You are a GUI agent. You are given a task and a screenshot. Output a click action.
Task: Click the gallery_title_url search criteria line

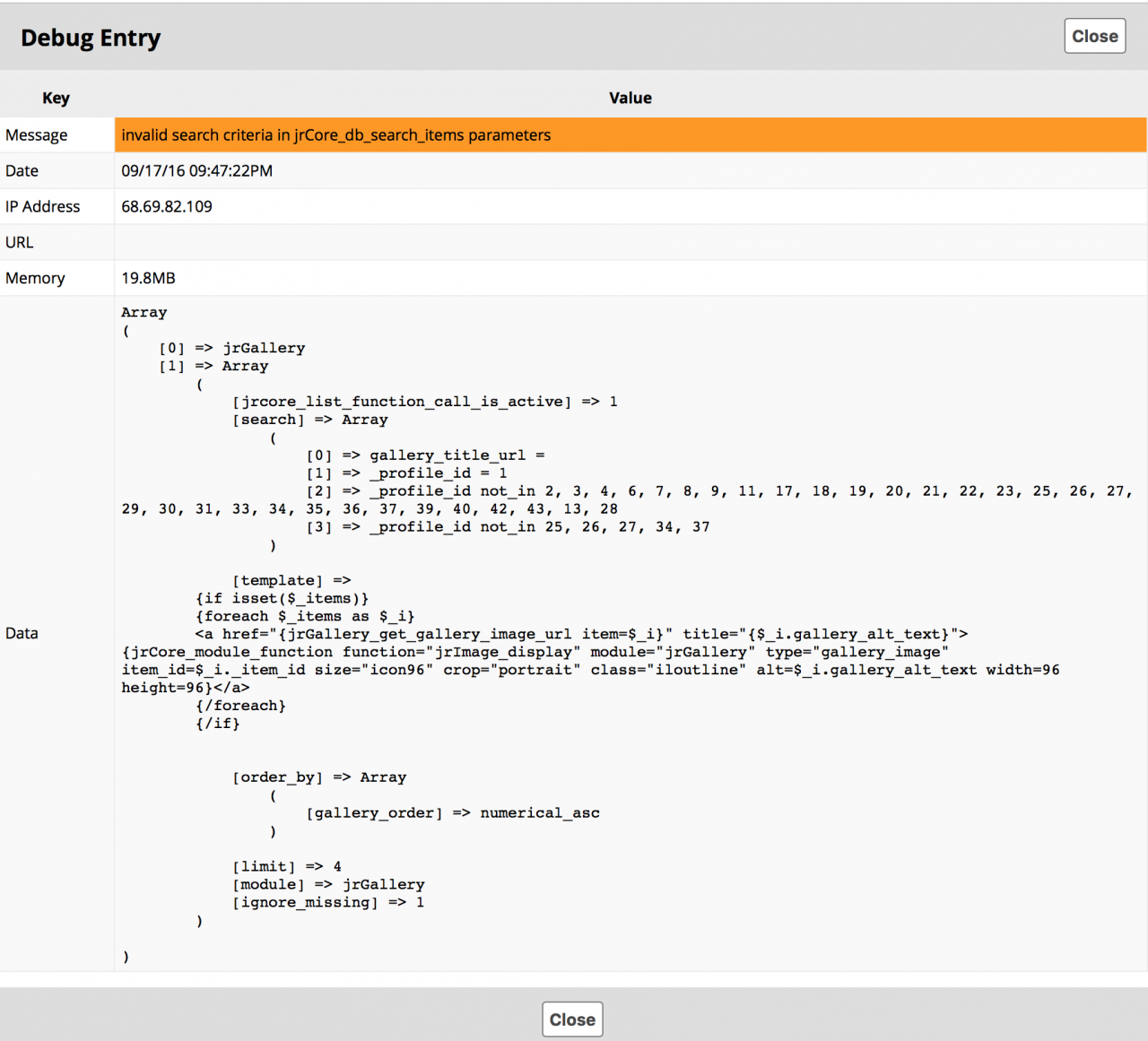coord(426,455)
